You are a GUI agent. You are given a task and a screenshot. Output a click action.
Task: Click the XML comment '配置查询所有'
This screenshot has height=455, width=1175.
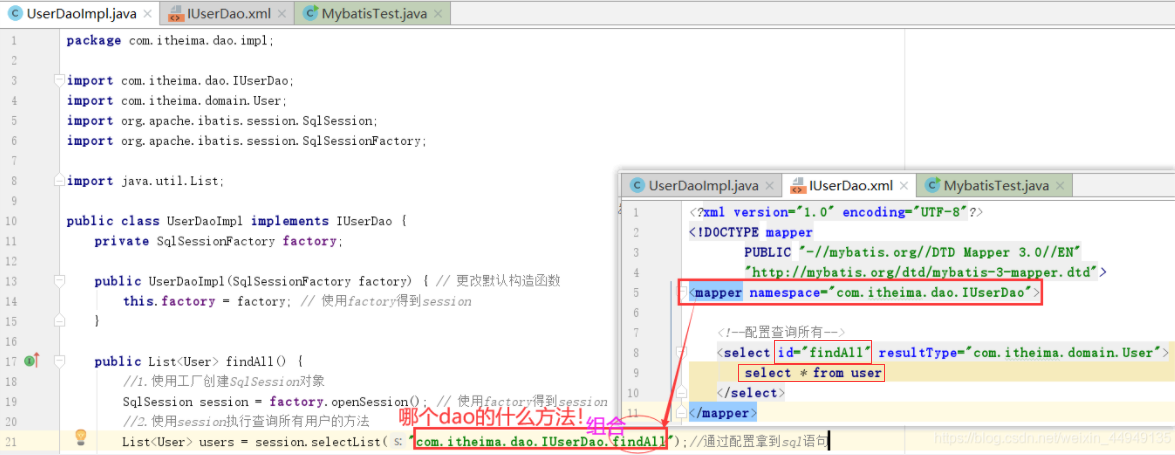pos(781,332)
